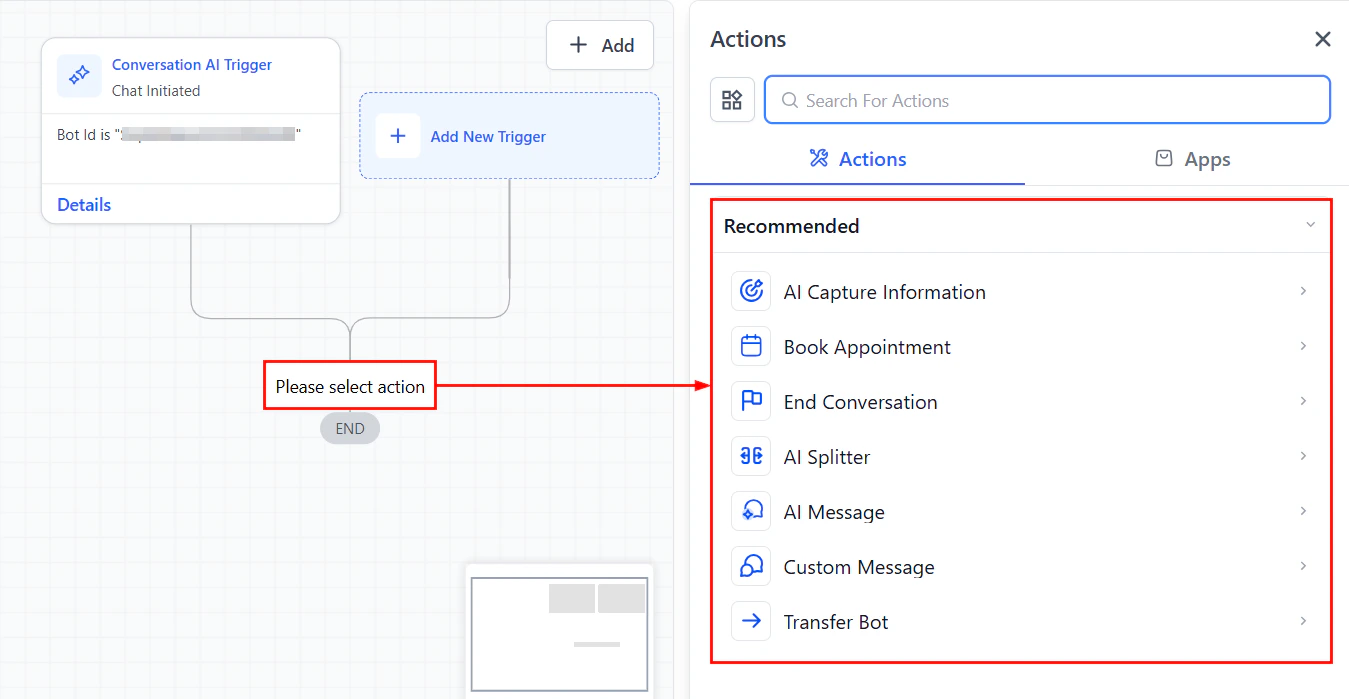Click the Add button on the canvas

(600, 44)
